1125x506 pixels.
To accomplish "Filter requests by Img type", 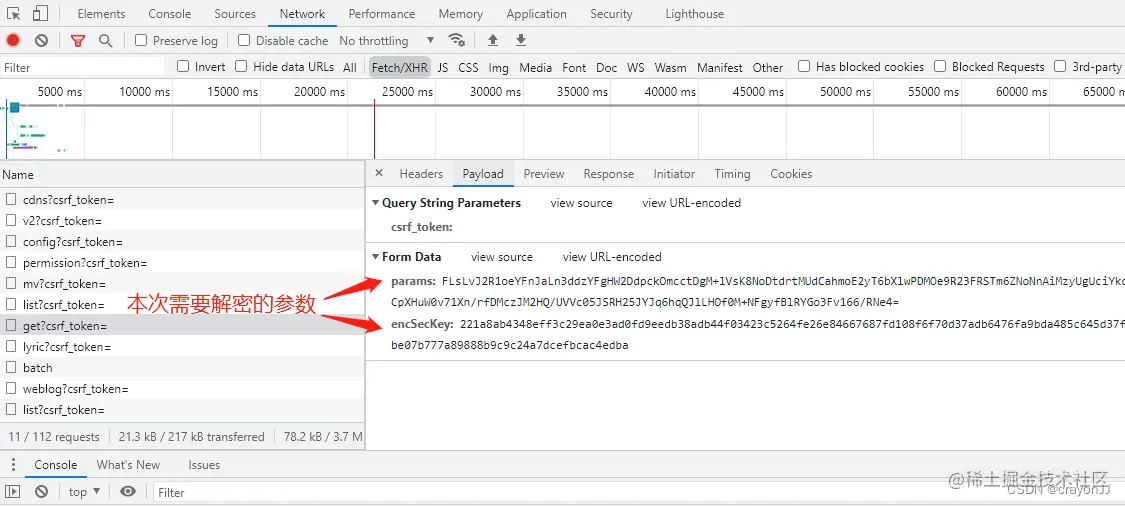I will (x=499, y=67).
